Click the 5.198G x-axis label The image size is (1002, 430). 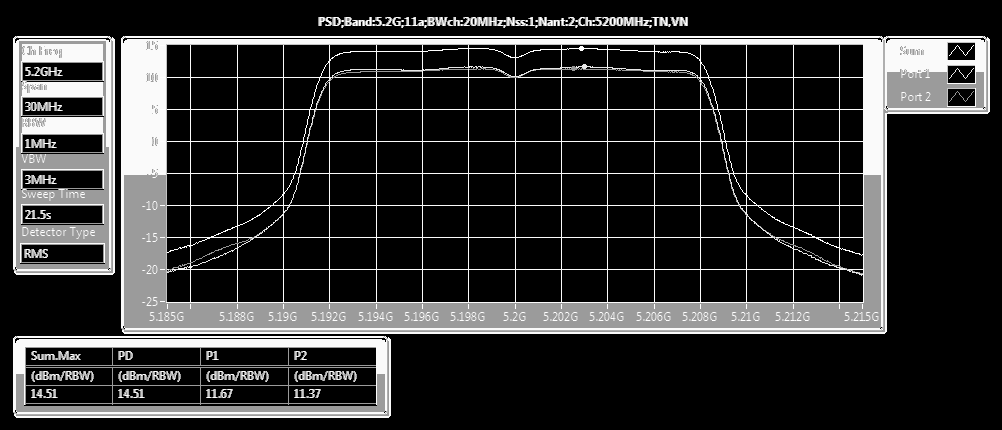468,317
